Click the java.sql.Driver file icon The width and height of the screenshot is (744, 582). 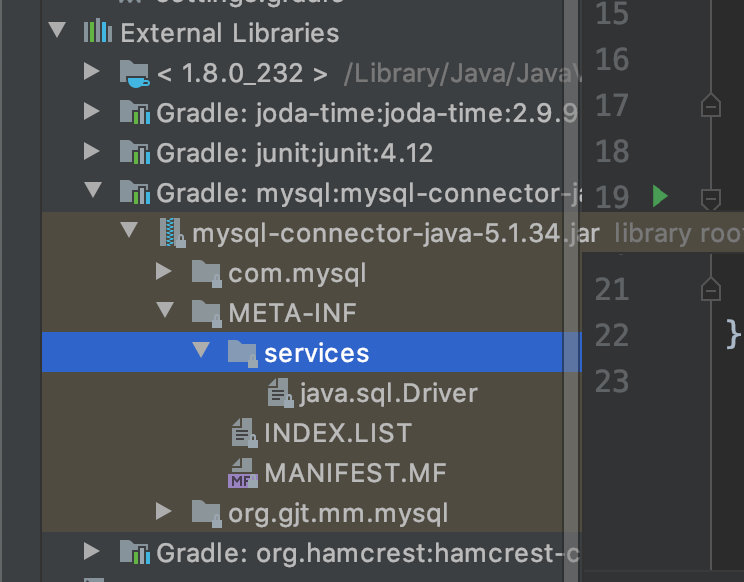(x=280, y=393)
